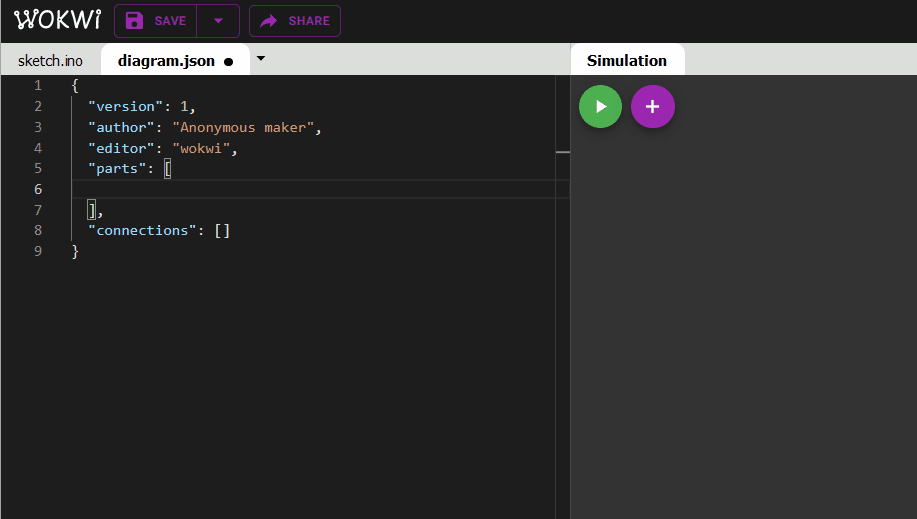The height and width of the screenshot is (519, 917).
Task: Click the SHARE button
Action: tap(295, 21)
